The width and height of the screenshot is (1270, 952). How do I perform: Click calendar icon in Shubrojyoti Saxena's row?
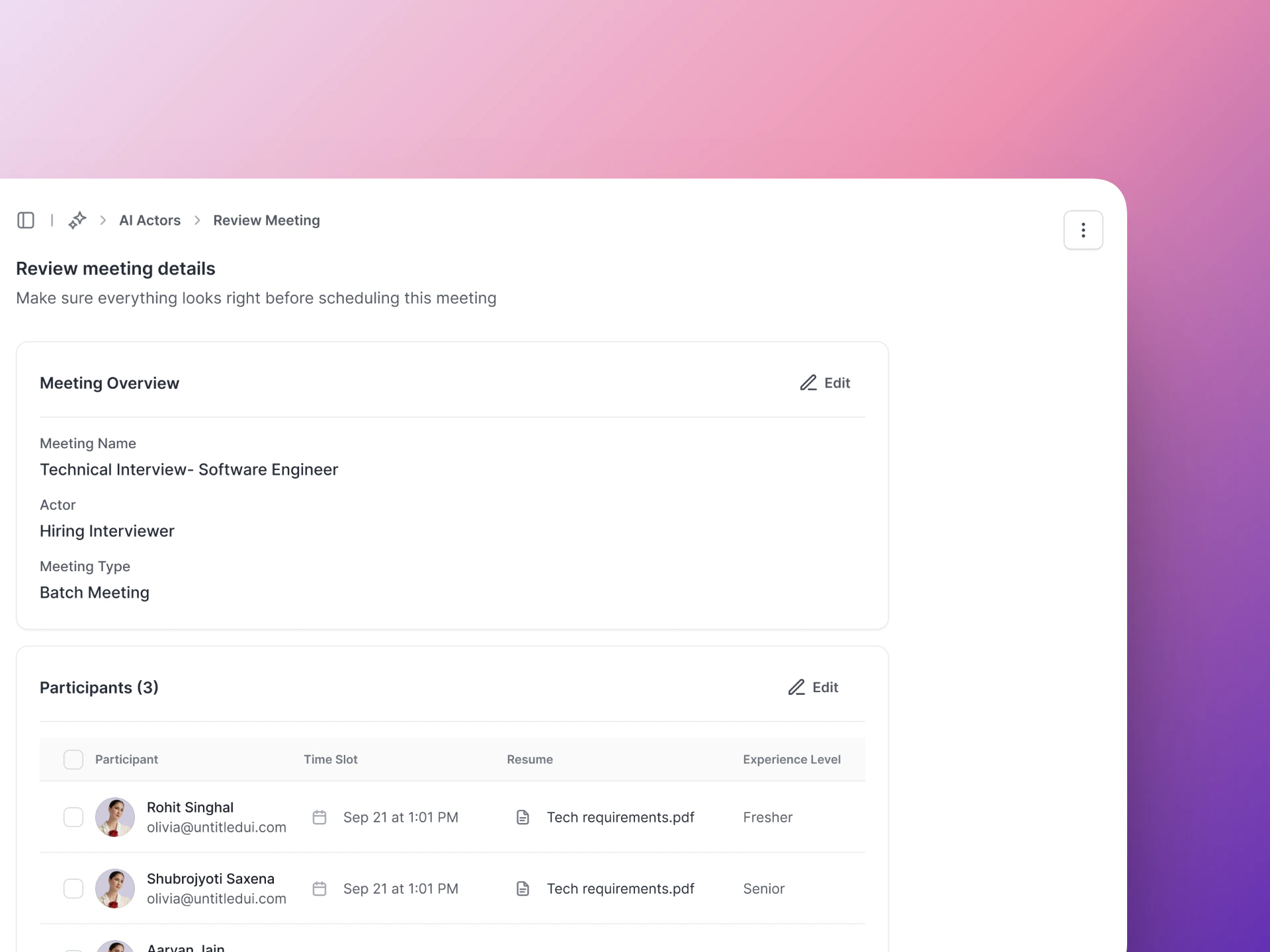tap(319, 889)
